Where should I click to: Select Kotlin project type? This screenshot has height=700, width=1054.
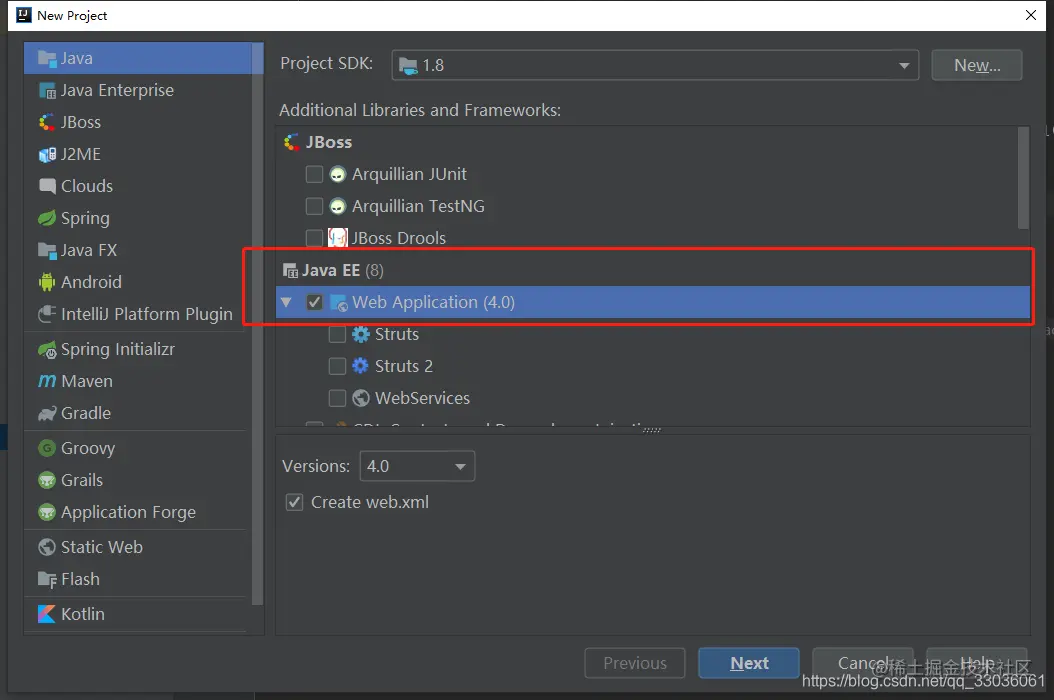(138, 614)
